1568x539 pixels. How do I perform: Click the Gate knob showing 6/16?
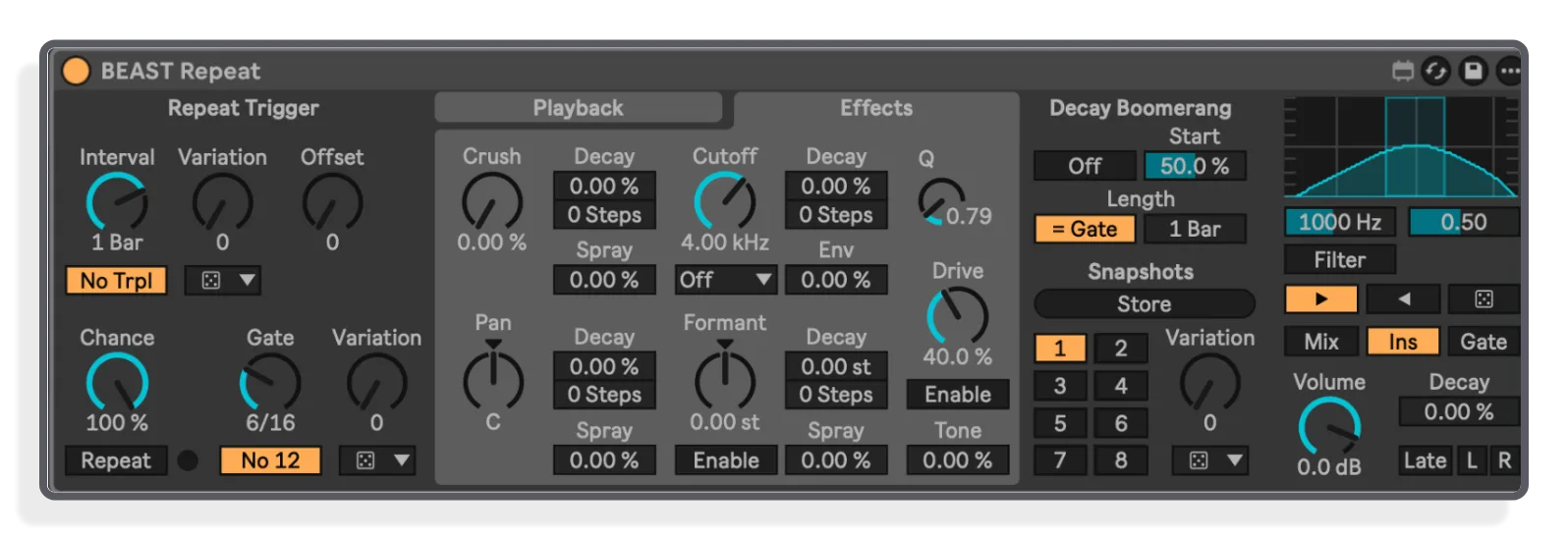pos(270,383)
